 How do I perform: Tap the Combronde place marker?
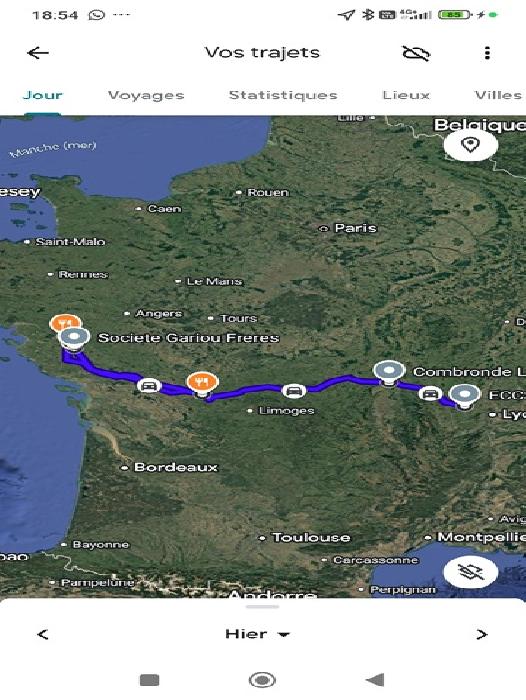(x=389, y=373)
